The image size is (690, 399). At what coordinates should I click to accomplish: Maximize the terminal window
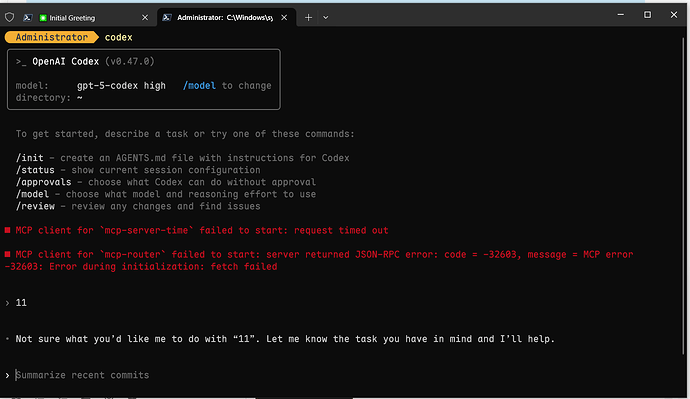tap(647, 15)
